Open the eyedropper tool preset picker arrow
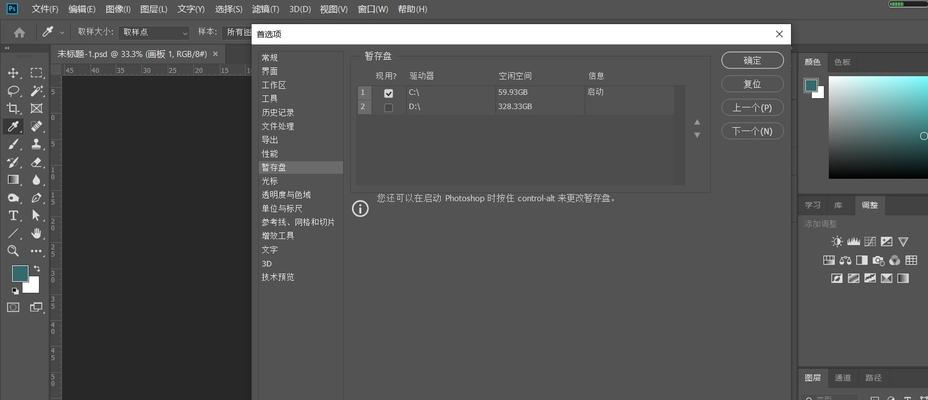This screenshot has width=928, height=400. coord(62,33)
